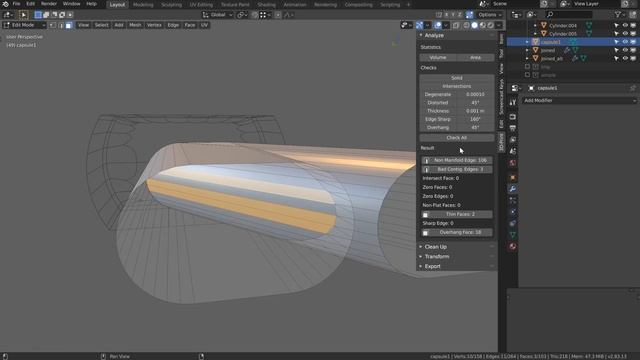Open the Modifier properties wrench tab
Screen dimensions: 640x360
pyautogui.click(x=513, y=189)
